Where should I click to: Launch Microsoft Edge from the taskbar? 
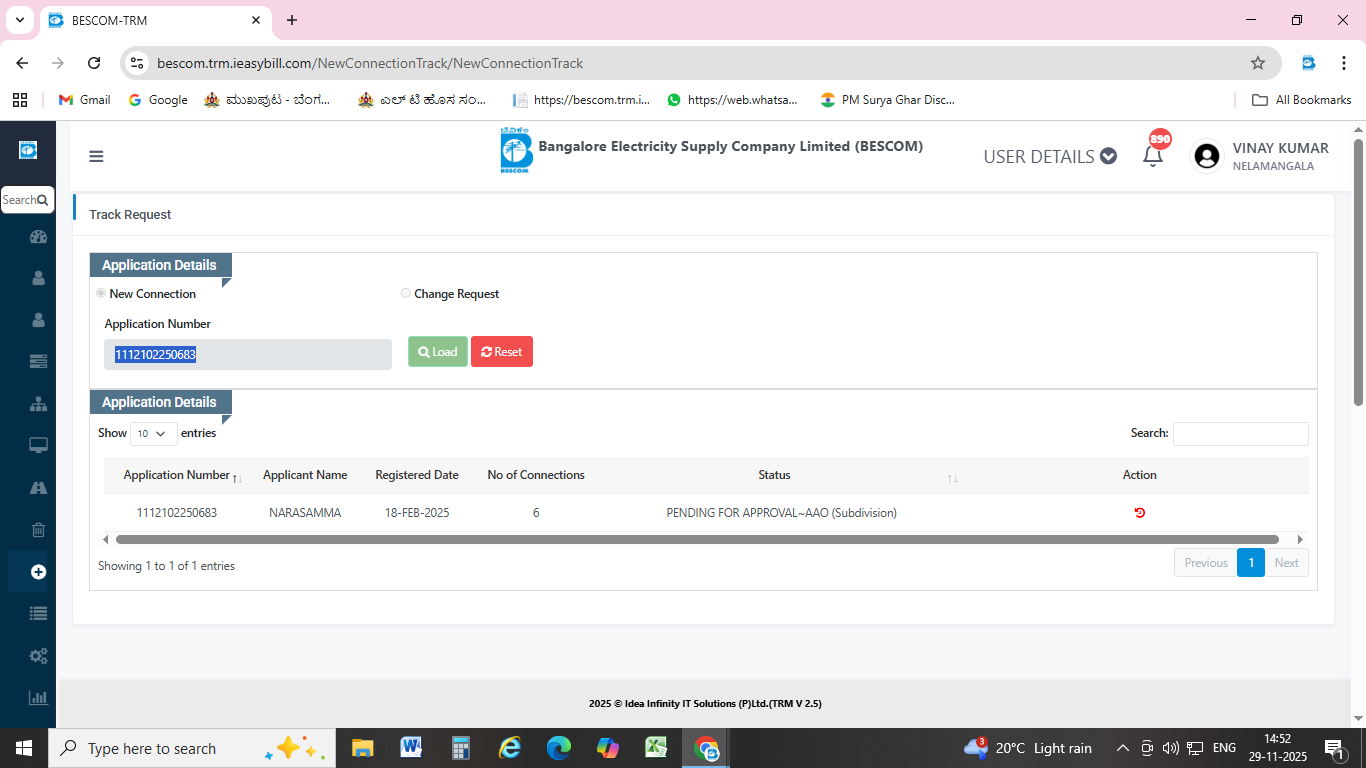(558, 748)
